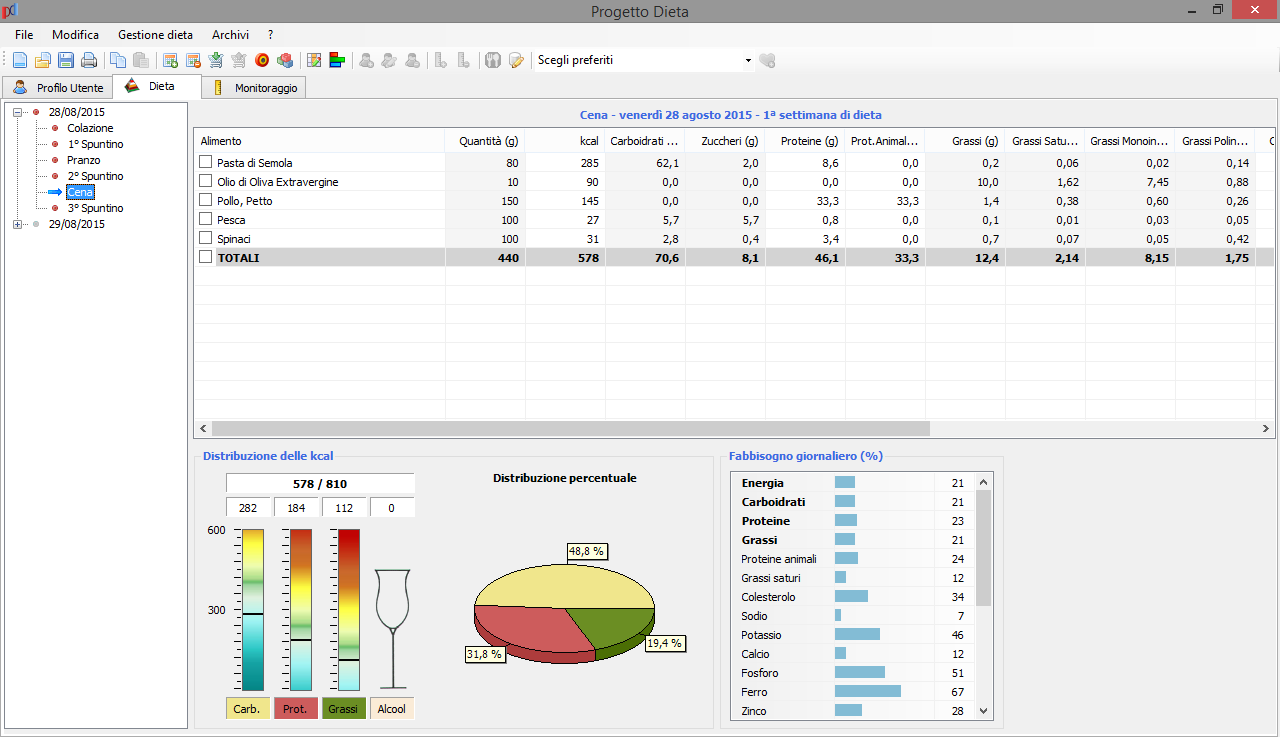The image size is (1280, 737).
Task: Click the red target icon in toolbar
Action: point(263,61)
